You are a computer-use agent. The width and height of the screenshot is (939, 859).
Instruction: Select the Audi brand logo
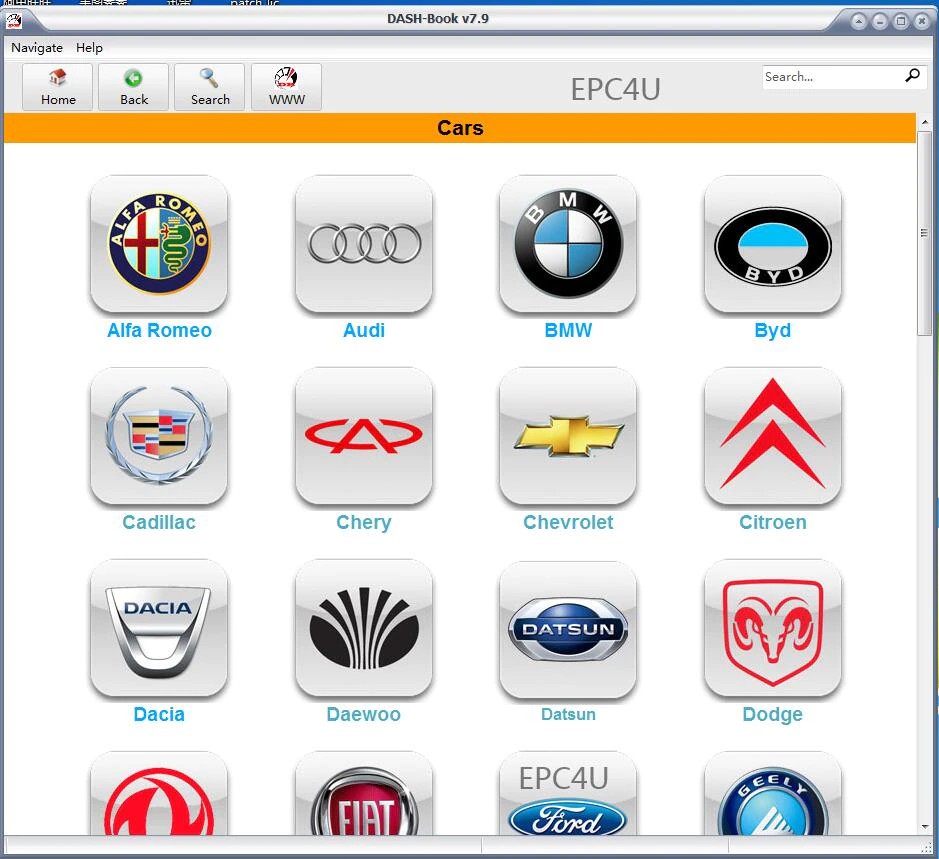point(364,245)
